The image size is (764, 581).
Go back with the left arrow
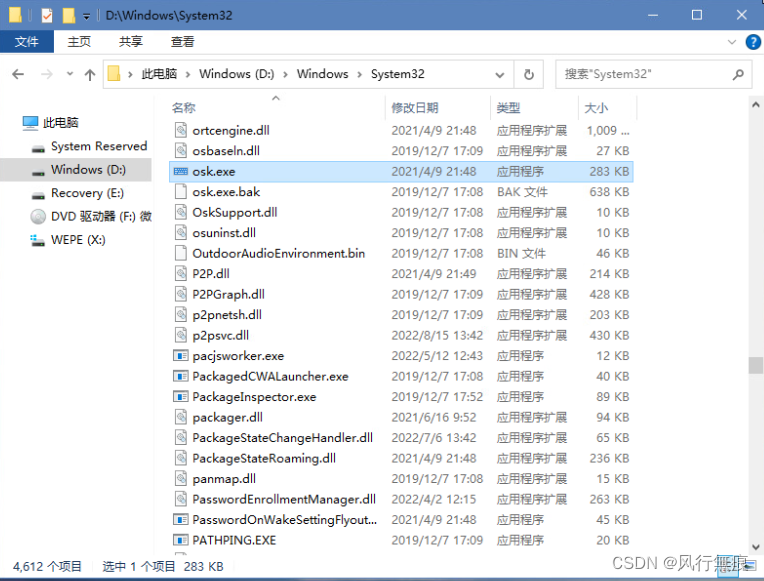[x=18, y=74]
